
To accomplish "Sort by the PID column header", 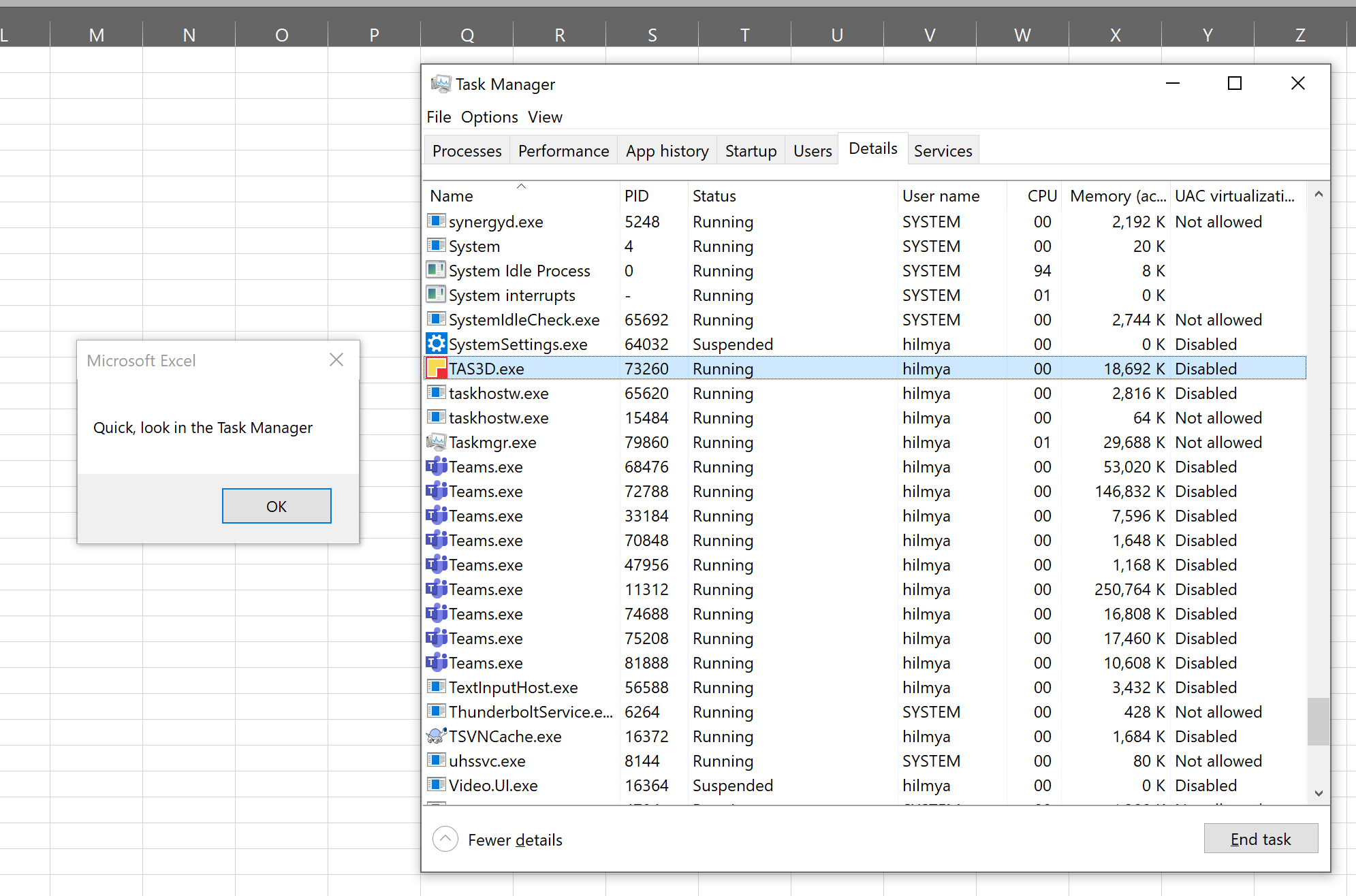I will [653, 195].
